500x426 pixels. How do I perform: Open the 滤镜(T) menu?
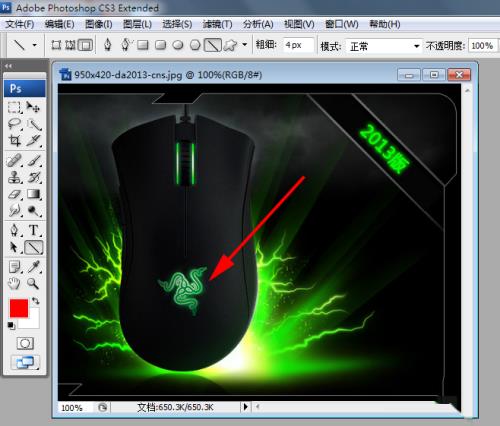tap(217, 24)
